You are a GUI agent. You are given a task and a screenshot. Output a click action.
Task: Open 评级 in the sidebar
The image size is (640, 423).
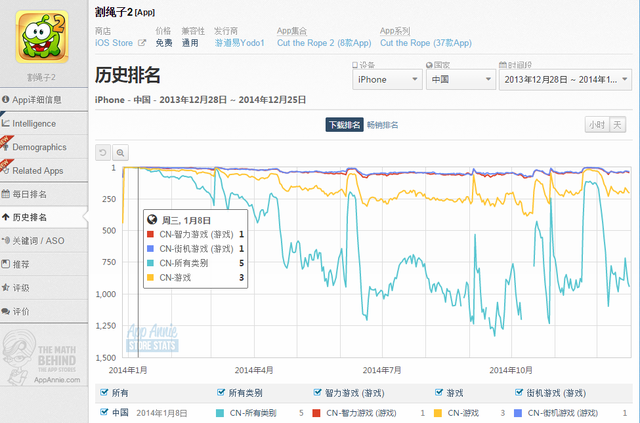coord(44,288)
